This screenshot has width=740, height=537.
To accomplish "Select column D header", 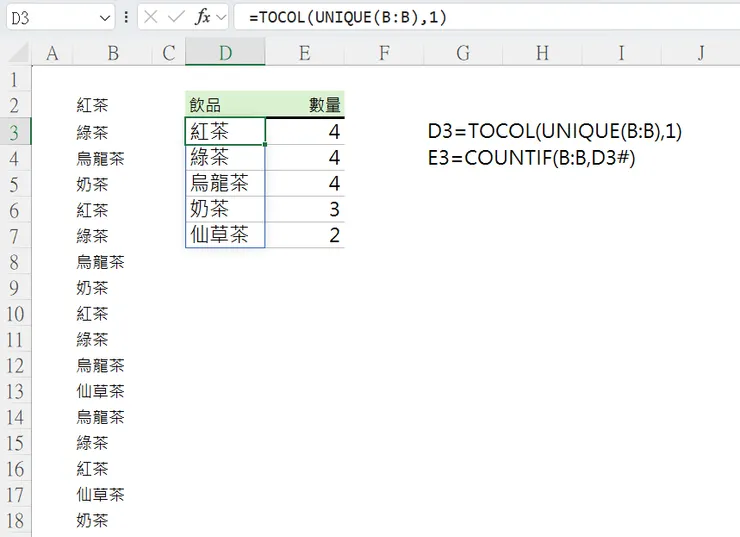I will point(225,53).
